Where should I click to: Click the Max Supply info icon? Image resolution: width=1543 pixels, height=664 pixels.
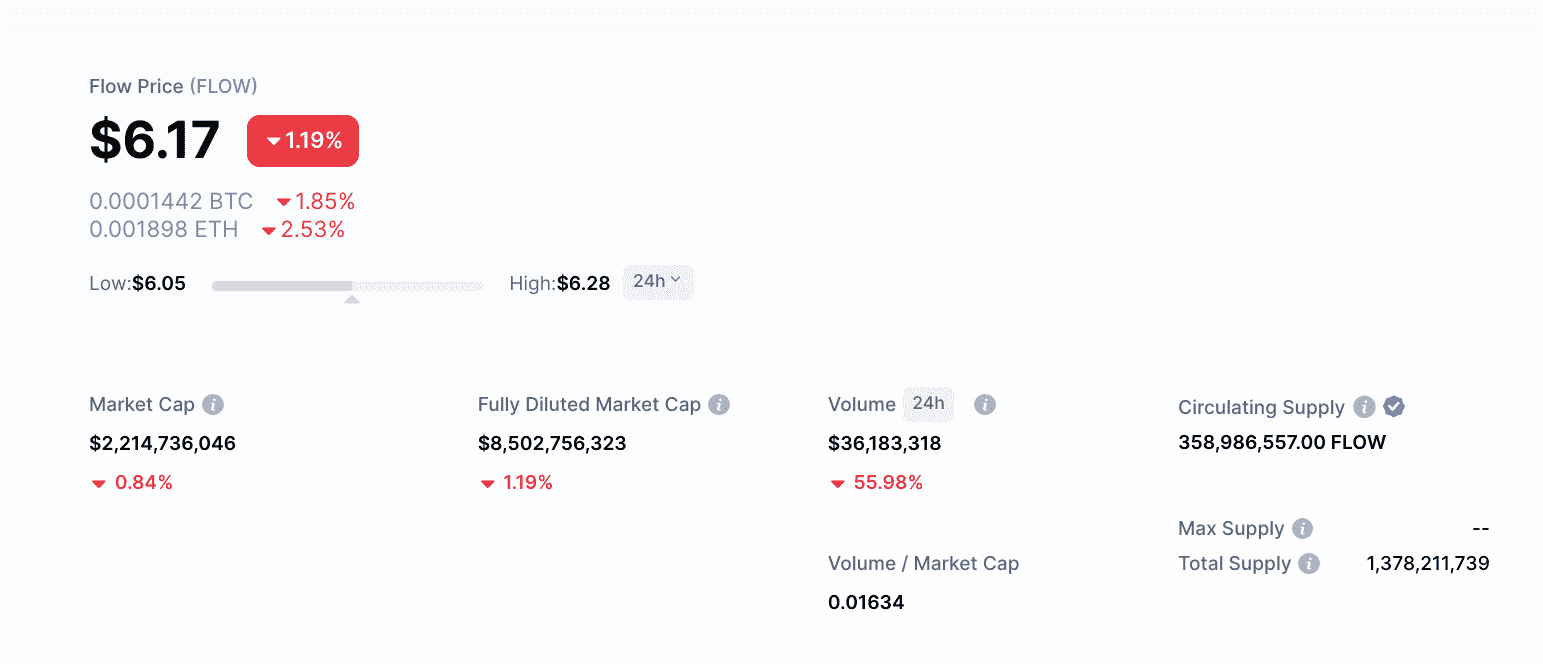[x=1302, y=529]
